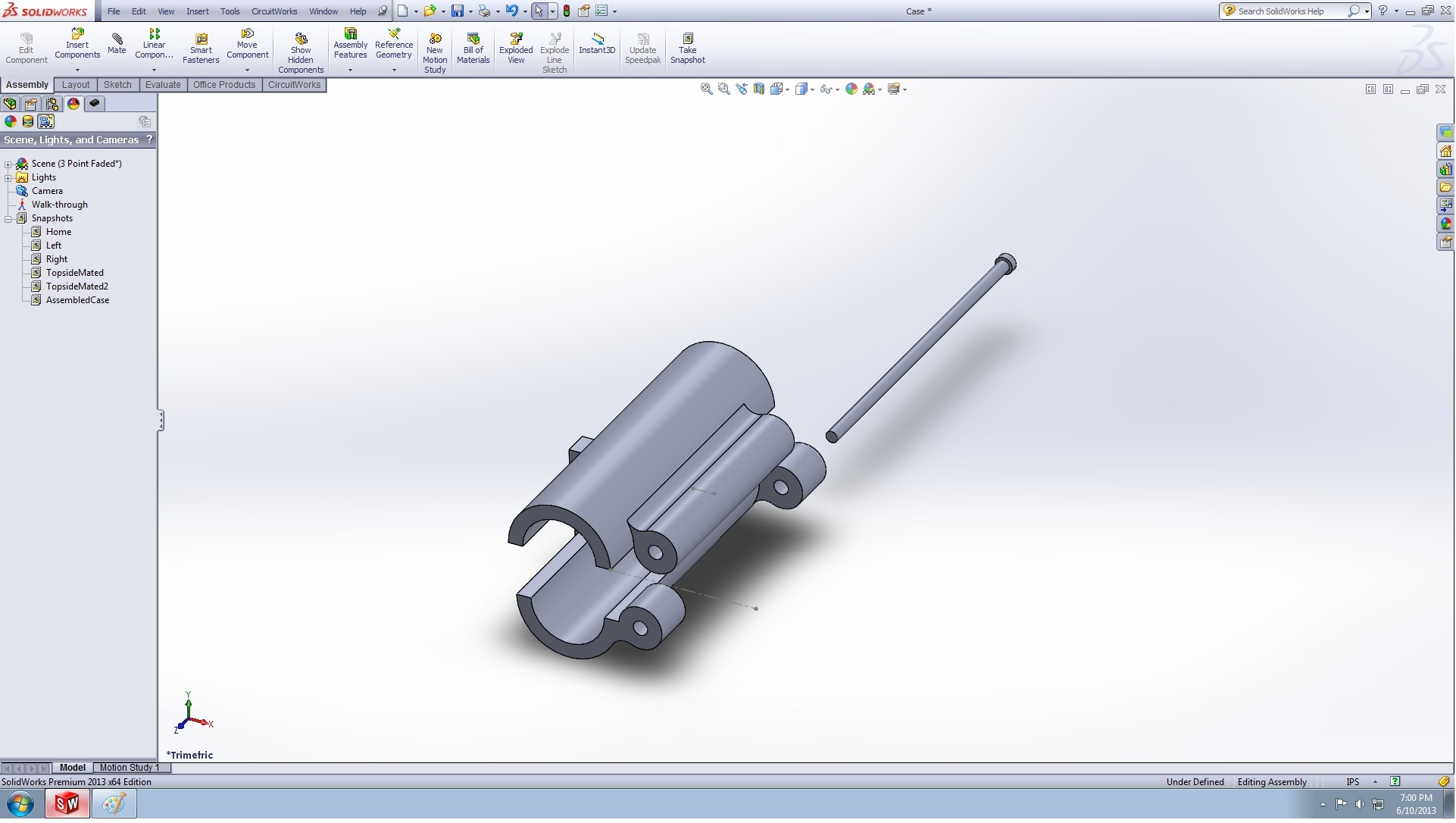
Task: Click the Save icon
Action: coord(458,11)
